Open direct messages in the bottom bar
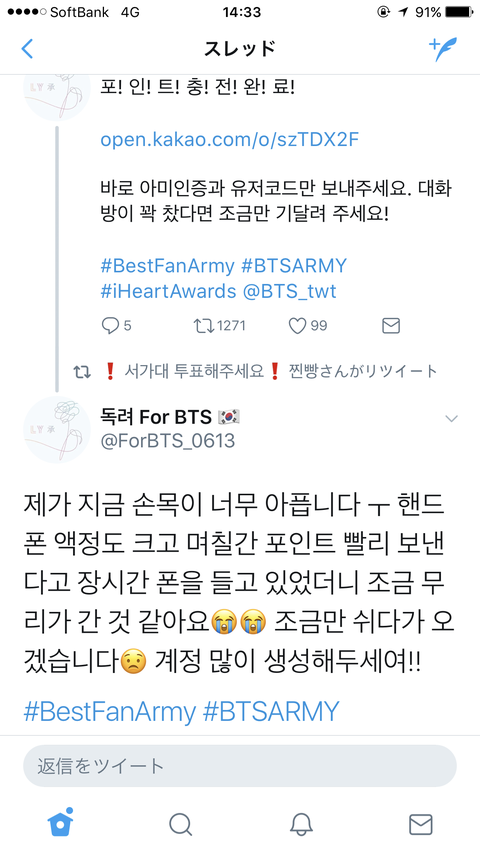The height and width of the screenshot is (853, 480). pos(420,824)
